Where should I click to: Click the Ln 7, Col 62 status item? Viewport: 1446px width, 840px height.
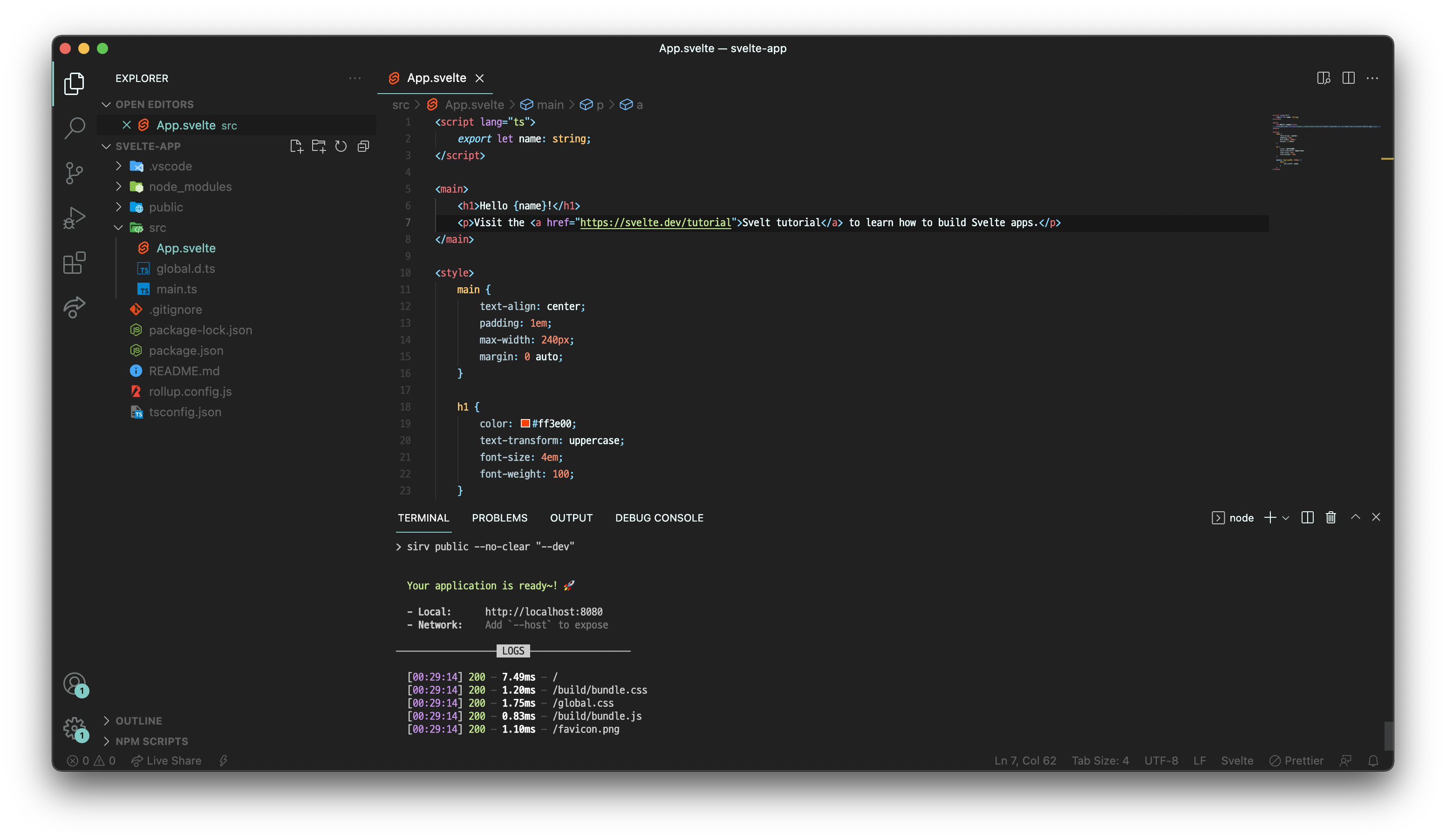point(1025,761)
